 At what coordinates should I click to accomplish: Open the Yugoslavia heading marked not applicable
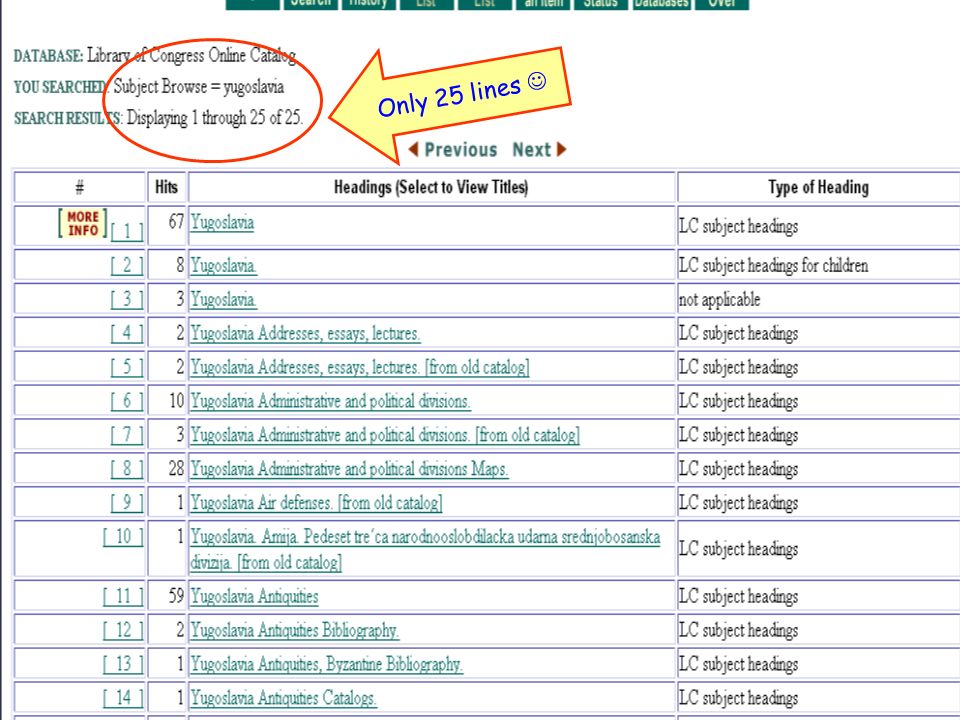tap(223, 299)
